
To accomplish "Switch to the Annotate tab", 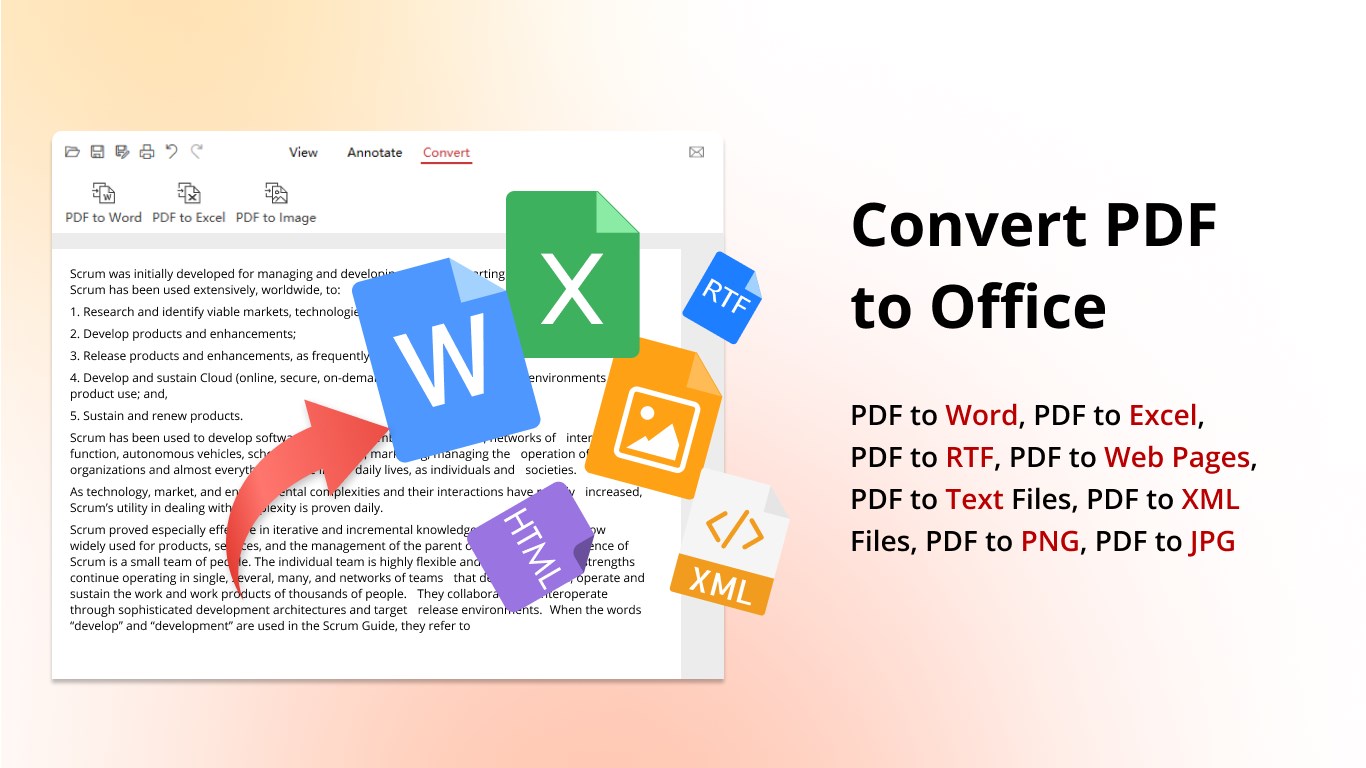I will click(374, 152).
